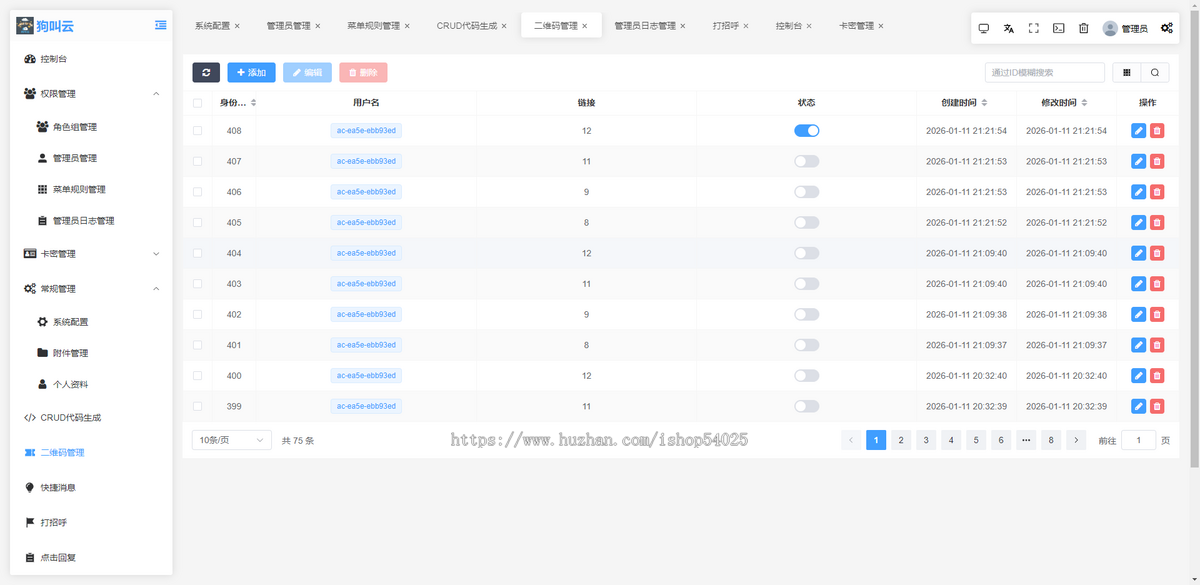
Task: Delete row 402 with red trash icon
Action: click(x=1157, y=314)
